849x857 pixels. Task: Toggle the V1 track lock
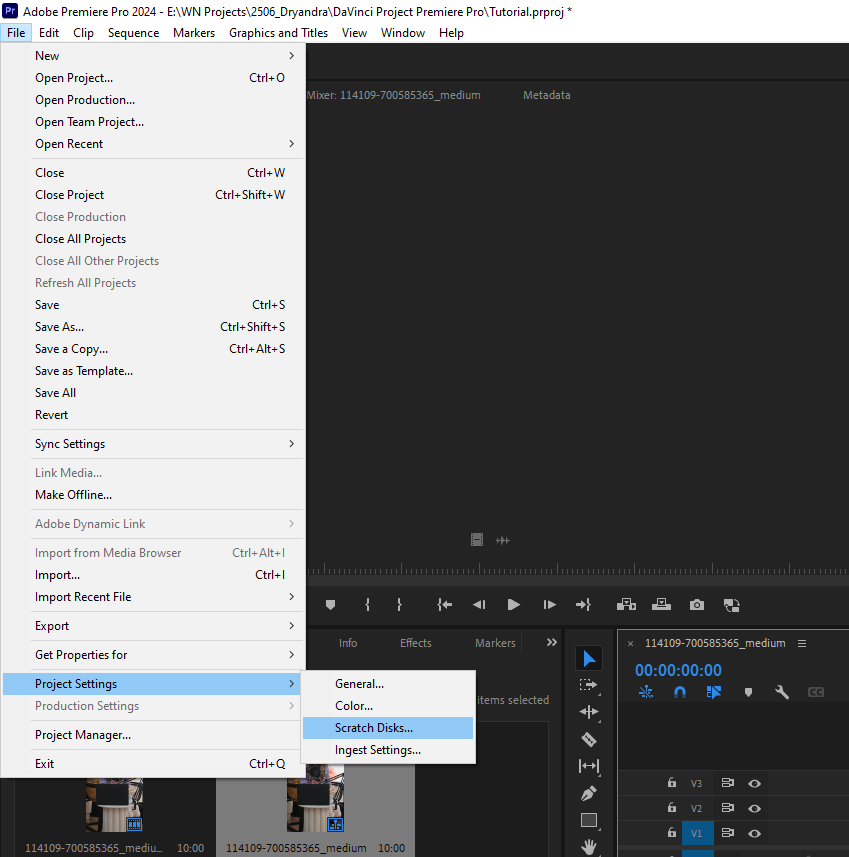point(672,833)
